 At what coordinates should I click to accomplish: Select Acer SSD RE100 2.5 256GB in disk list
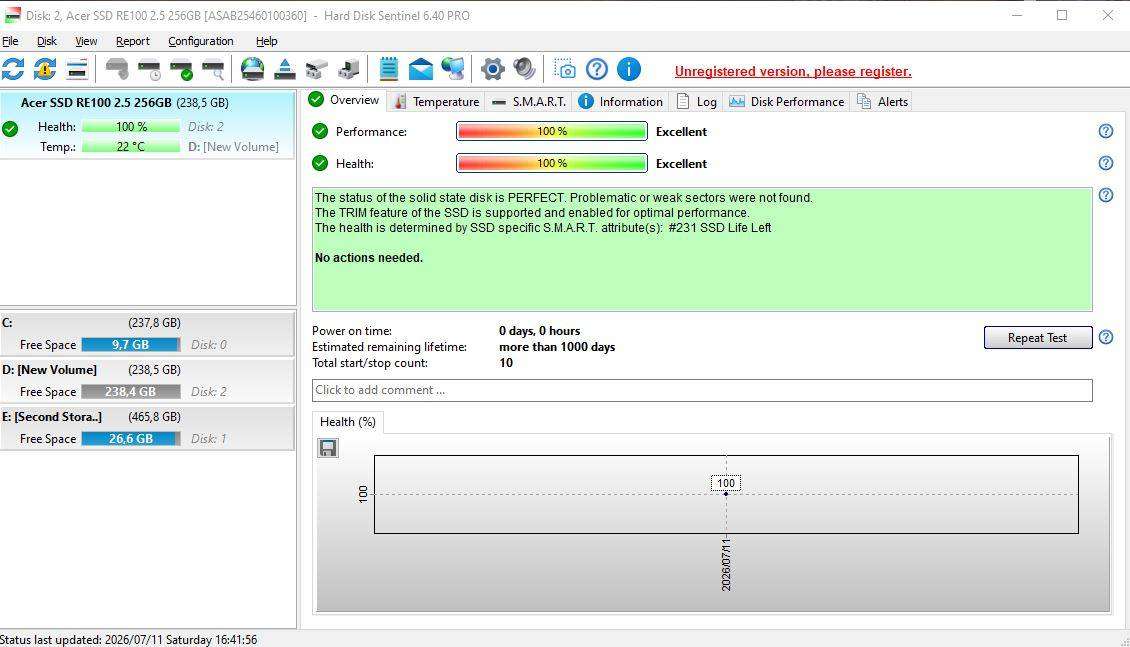(x=147, y=124)
